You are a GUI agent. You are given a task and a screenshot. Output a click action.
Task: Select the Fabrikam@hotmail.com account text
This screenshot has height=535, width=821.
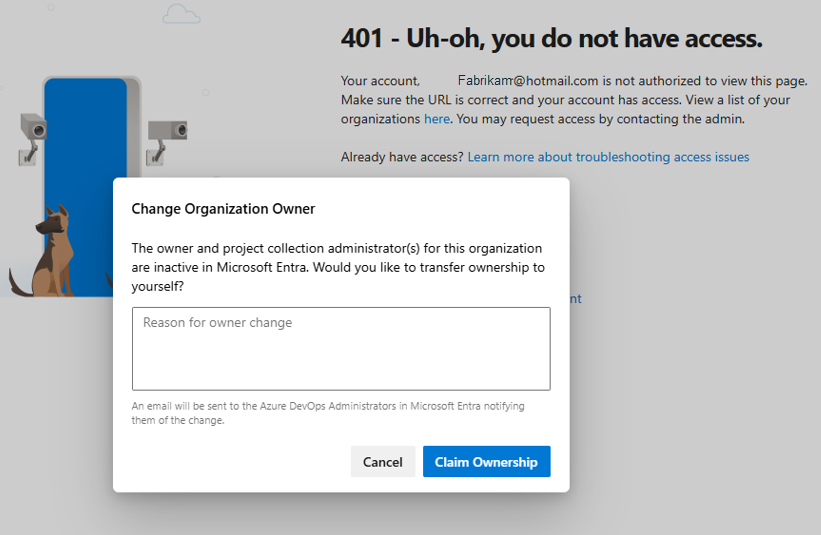tap(528, 81)
